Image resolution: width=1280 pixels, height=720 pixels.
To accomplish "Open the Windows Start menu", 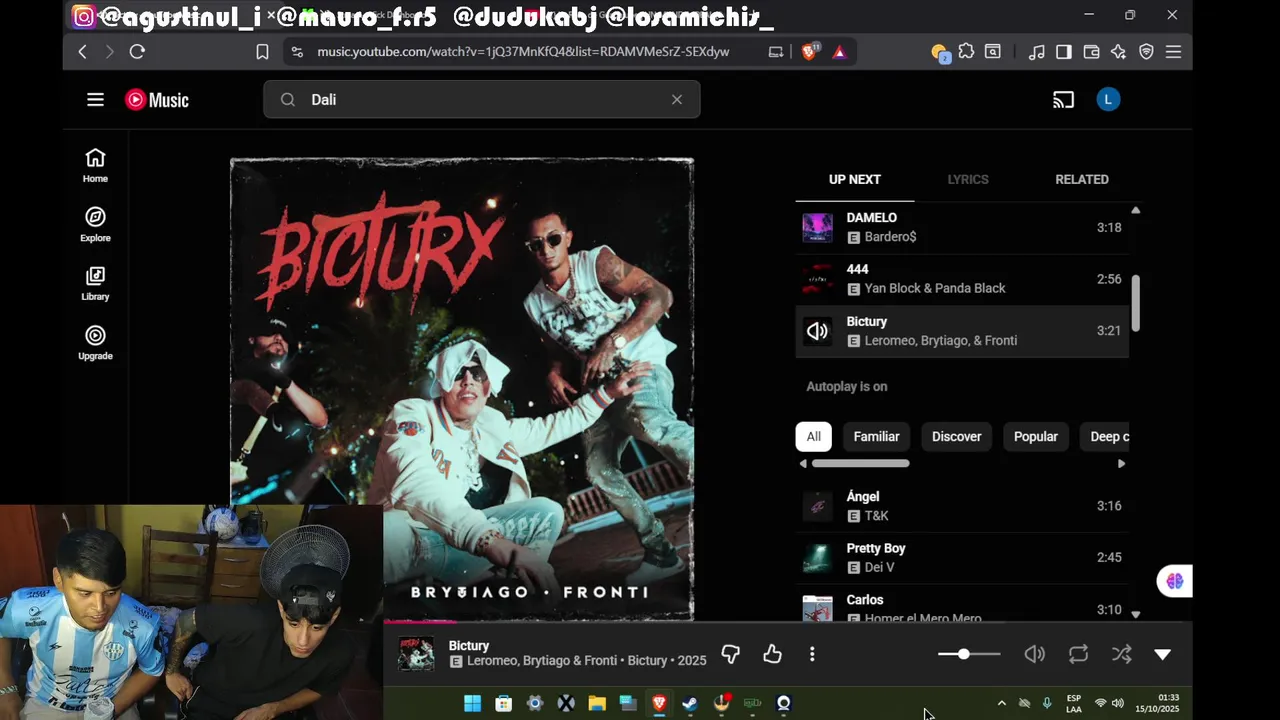I will tap(472, 703).
